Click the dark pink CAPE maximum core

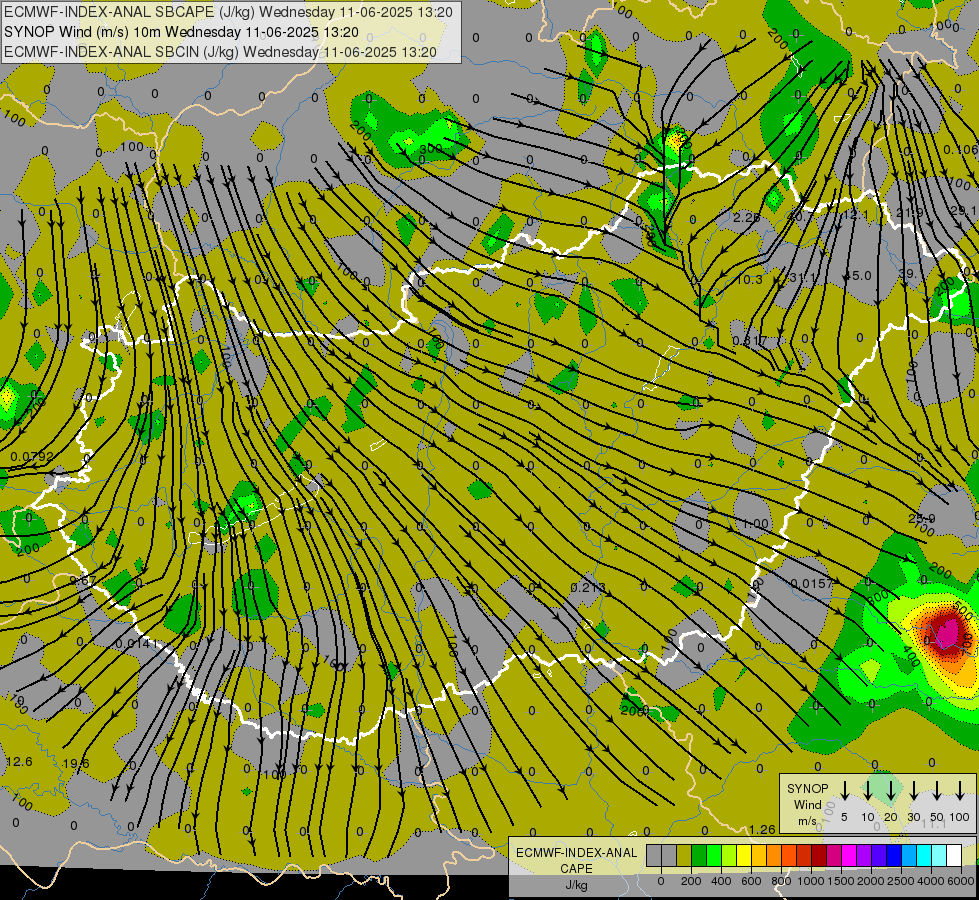(947, 632)
